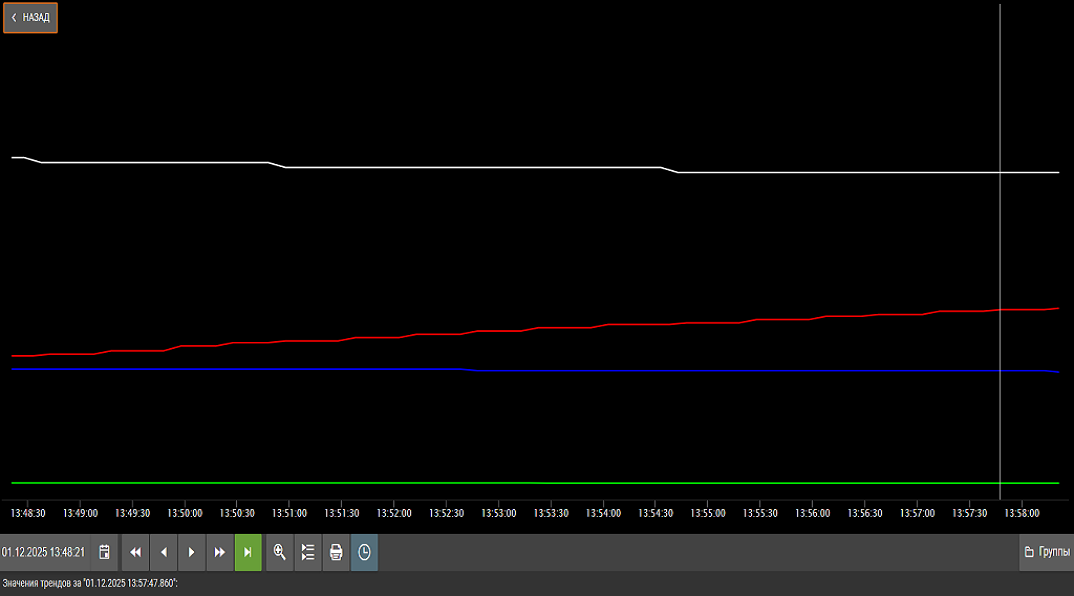Select the blue trend line
The width and height of the screenshot is (1074, 596).
pos(300,369)
